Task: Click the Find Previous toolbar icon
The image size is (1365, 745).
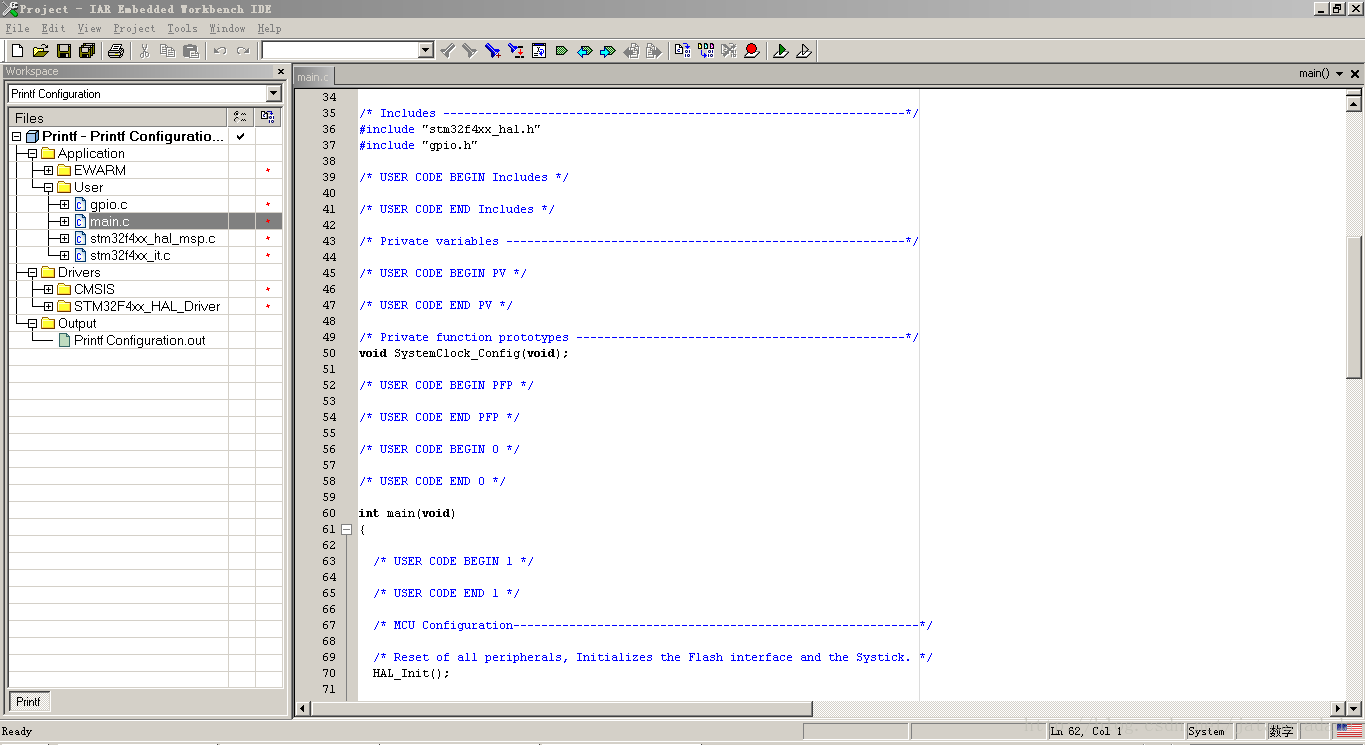Action: (447, 50)
